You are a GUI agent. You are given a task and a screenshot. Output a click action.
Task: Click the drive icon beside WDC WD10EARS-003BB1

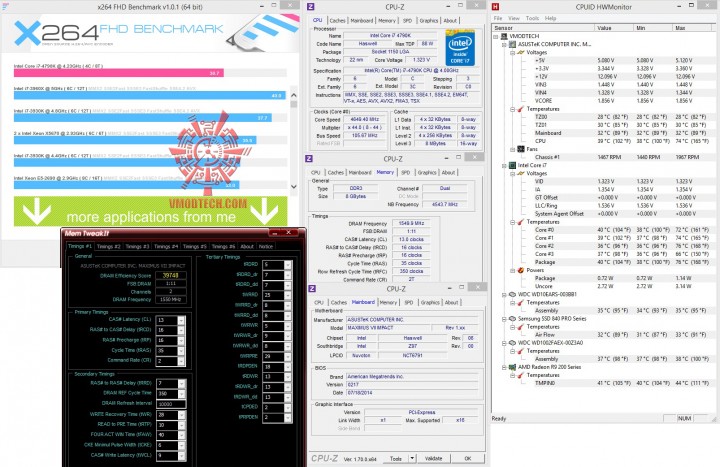click(512, 294)
